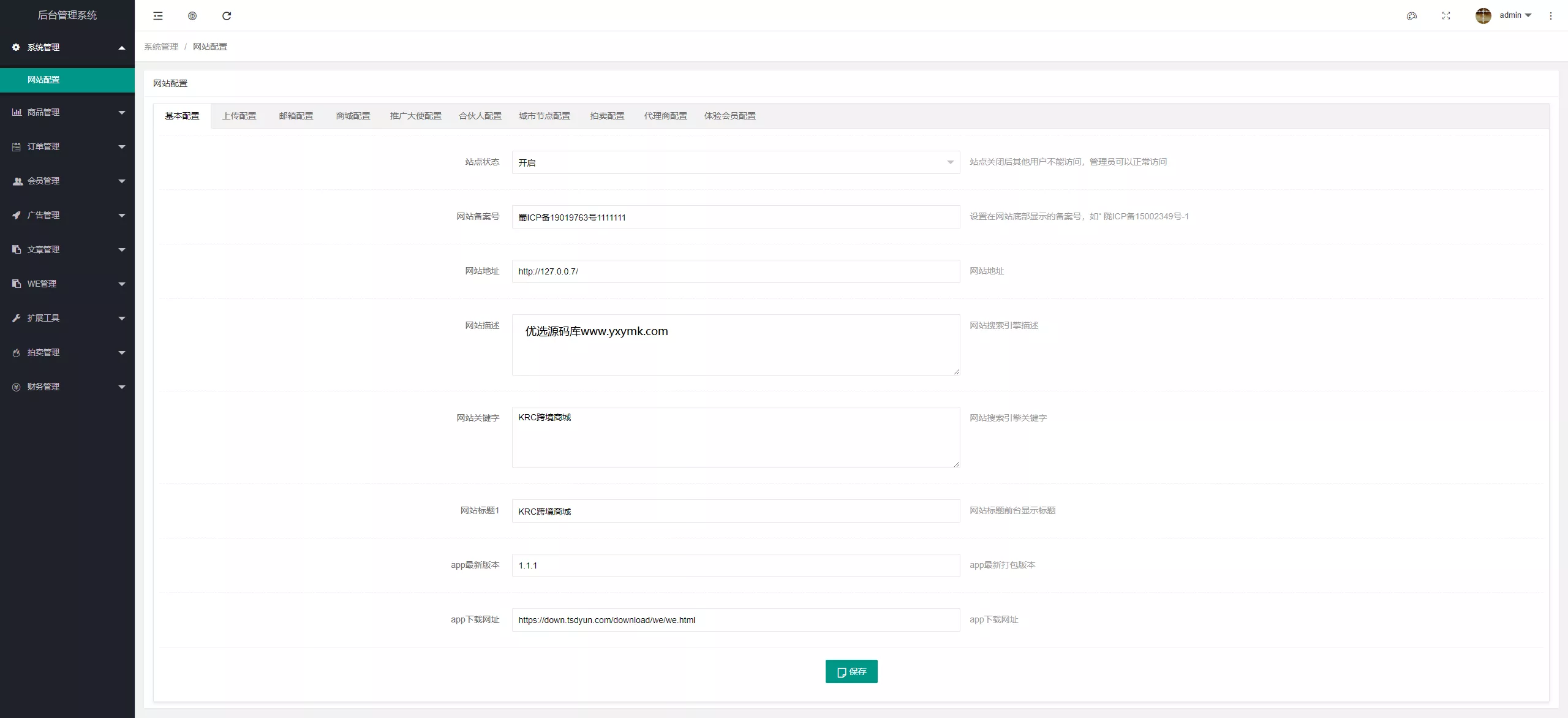
Task: Collapse the sidebar with the menu-fold icon
Action: pos(158,16)
